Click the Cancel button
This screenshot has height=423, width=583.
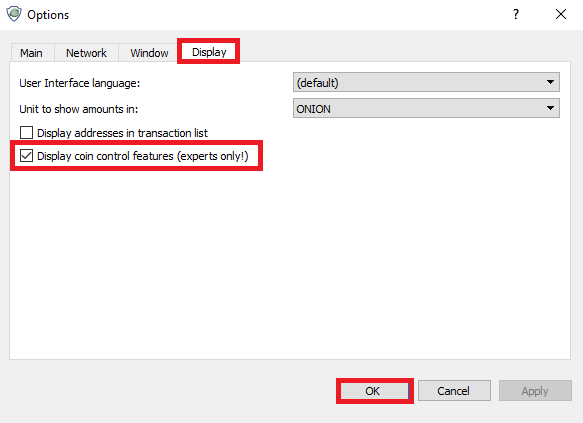454,391
